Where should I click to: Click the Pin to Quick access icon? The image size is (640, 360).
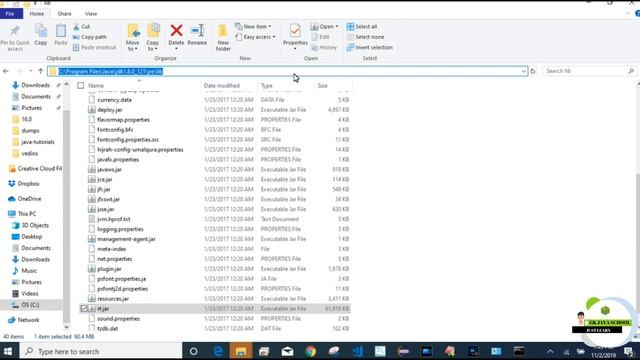click(x=15, y=31)
